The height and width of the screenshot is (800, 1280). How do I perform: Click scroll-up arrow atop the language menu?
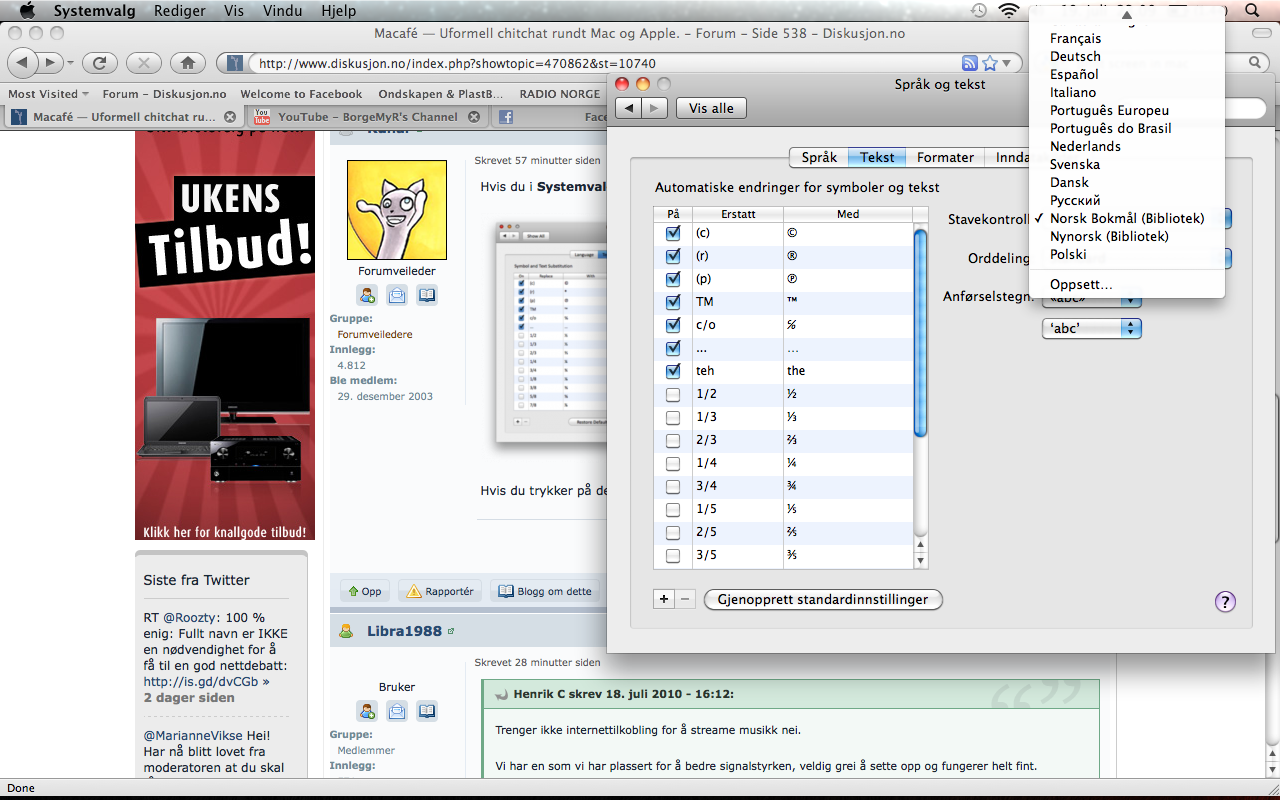click(x=1126, y=15)
